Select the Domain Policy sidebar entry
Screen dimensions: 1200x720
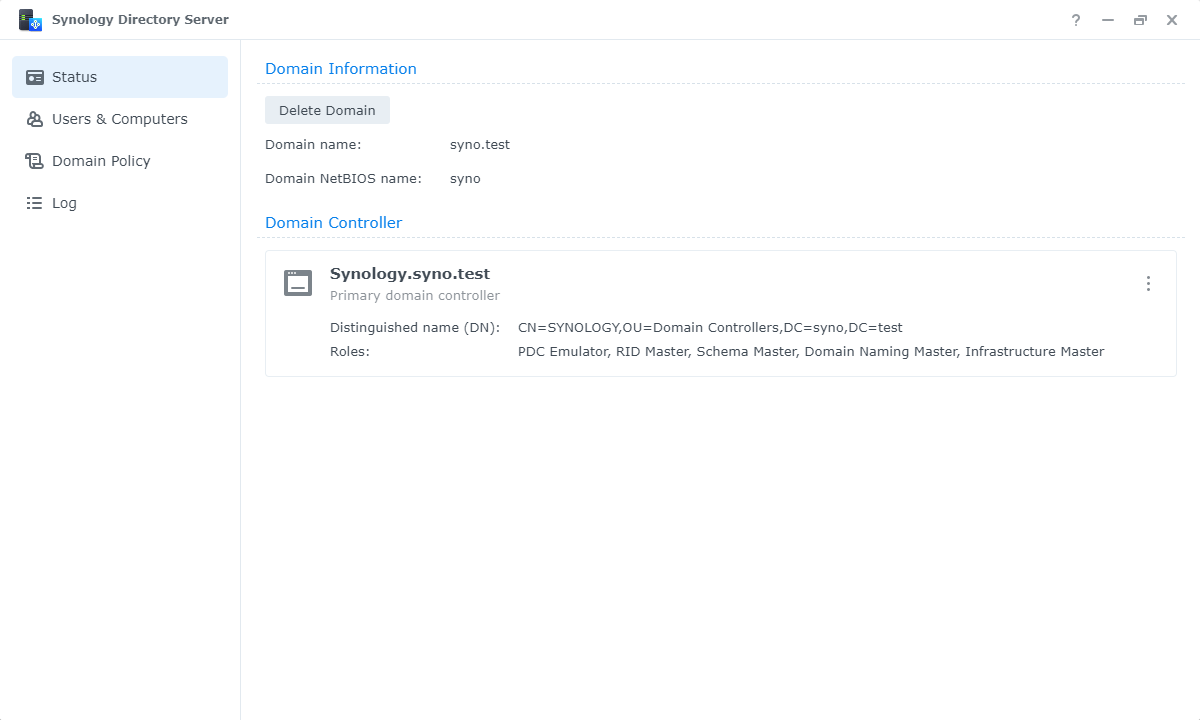100,161
